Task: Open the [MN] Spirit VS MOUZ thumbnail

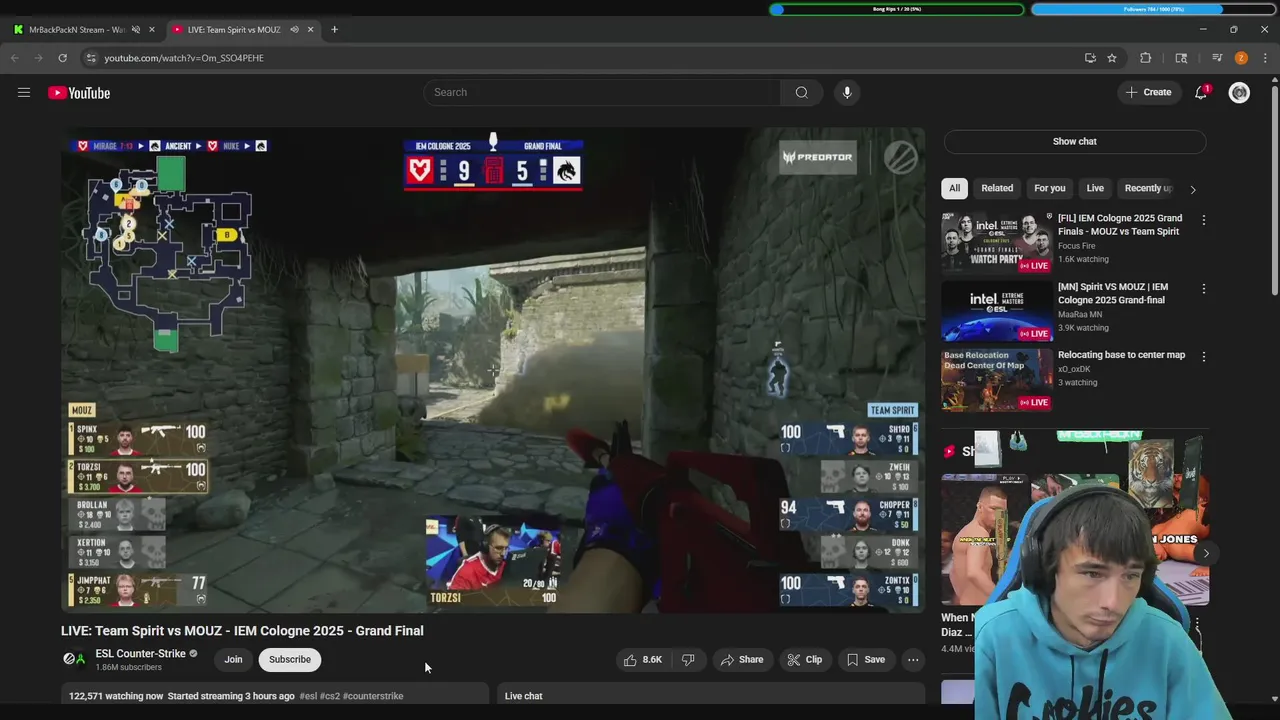Action: tap(996, 310)
